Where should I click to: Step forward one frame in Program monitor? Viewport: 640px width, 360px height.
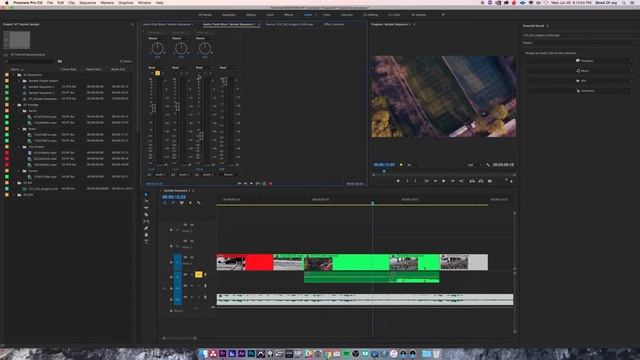[452, 181]
